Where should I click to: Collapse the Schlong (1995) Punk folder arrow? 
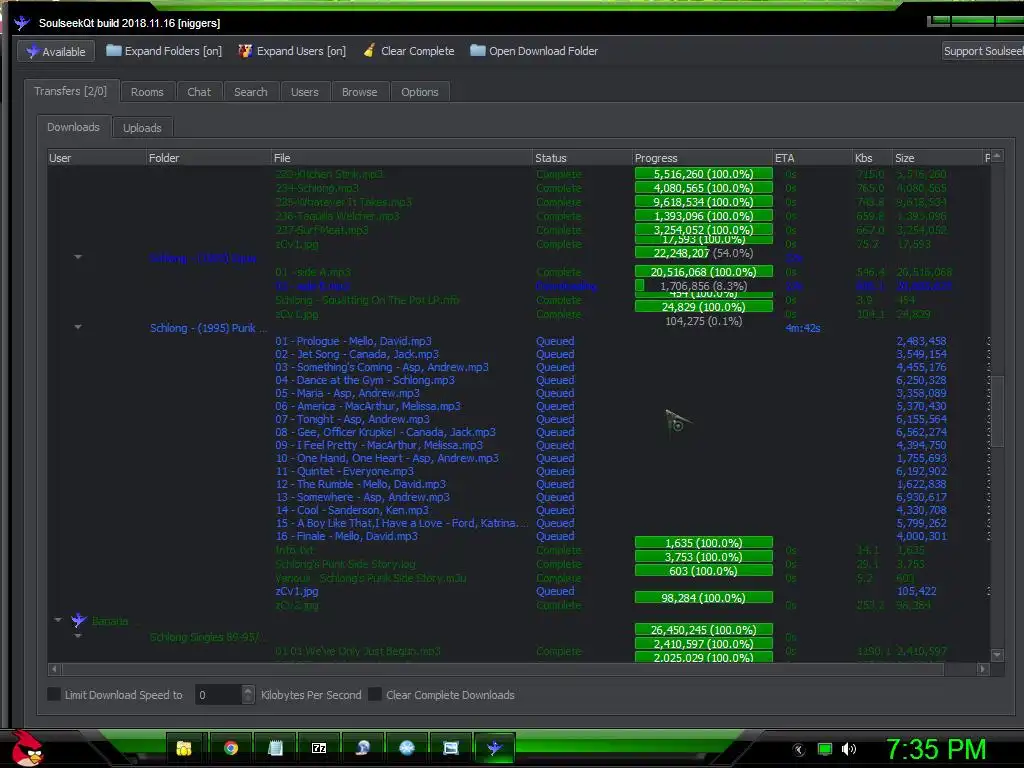pyautogui.click(x=78, y=327)
